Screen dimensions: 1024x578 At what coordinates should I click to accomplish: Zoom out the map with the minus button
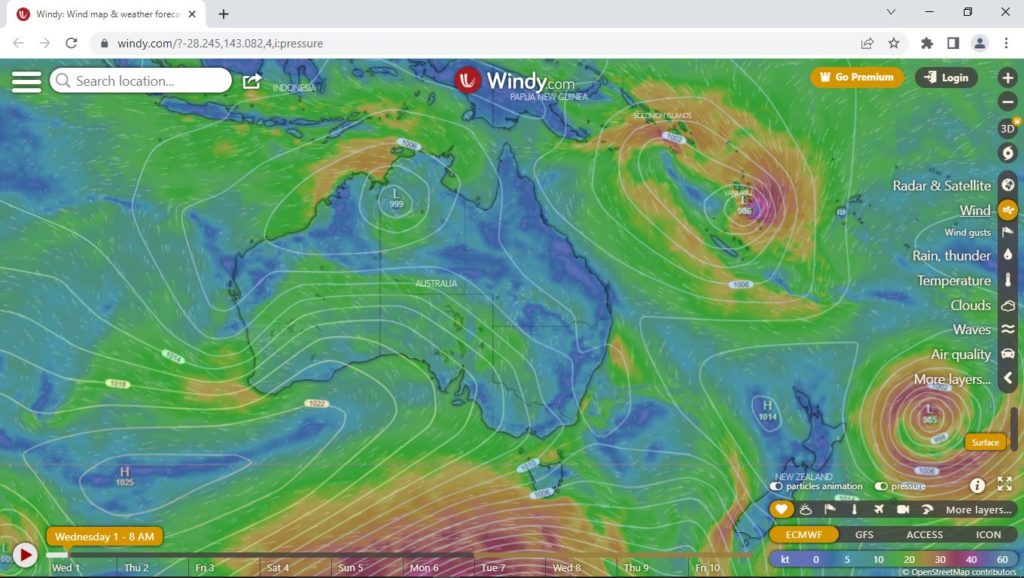tap(1008, 101)
